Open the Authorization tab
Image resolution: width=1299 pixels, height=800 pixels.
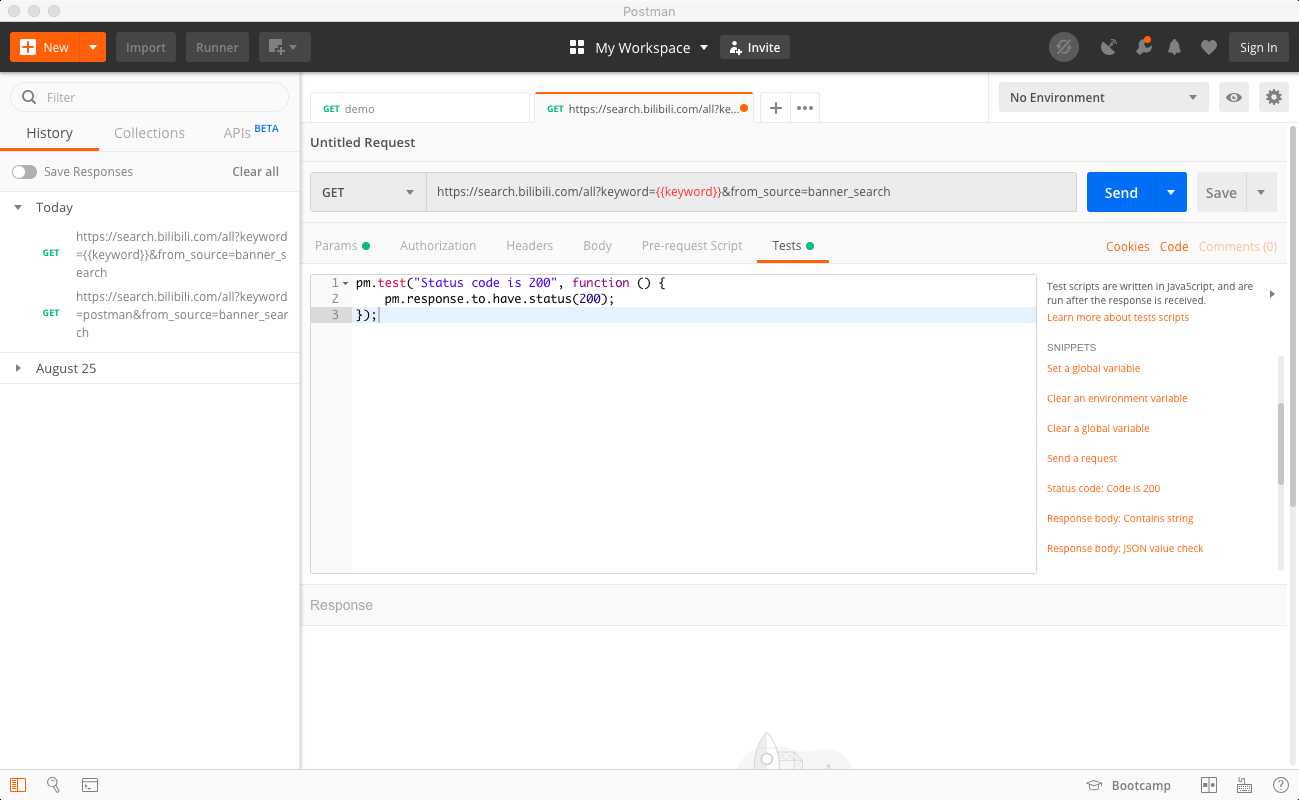click(438, 245)
